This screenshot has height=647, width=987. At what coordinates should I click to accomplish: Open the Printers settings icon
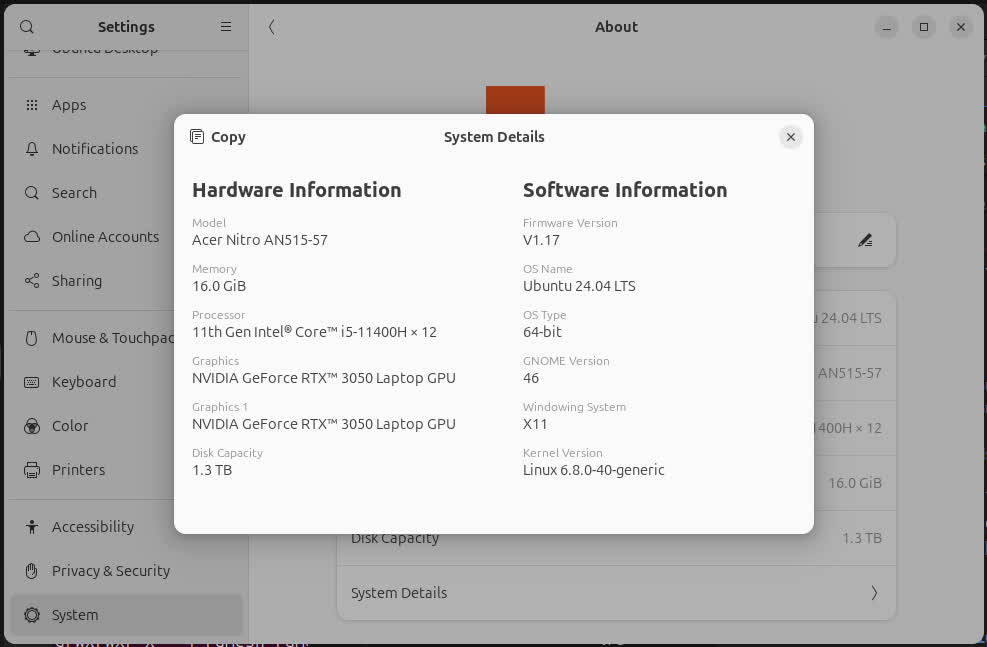[x=30, y=470]
